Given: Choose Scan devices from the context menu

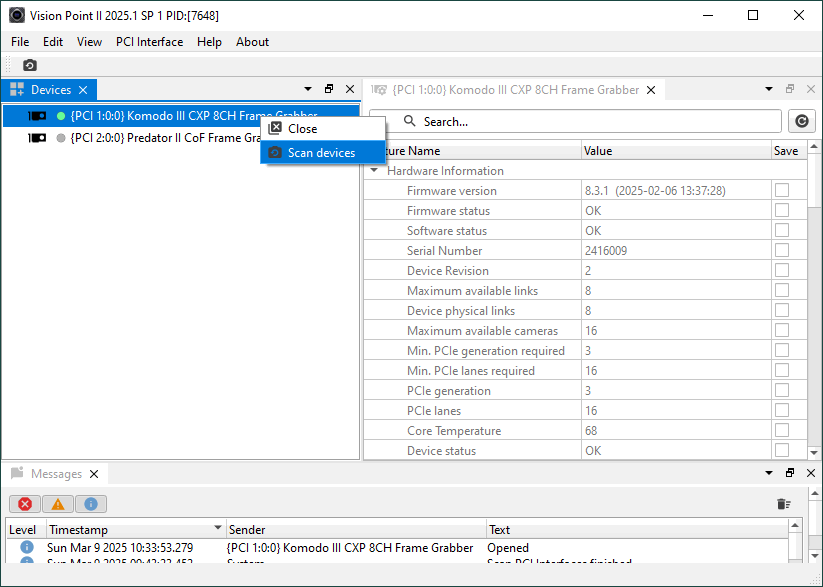Looking at the screenshot, I should point(321,153).
